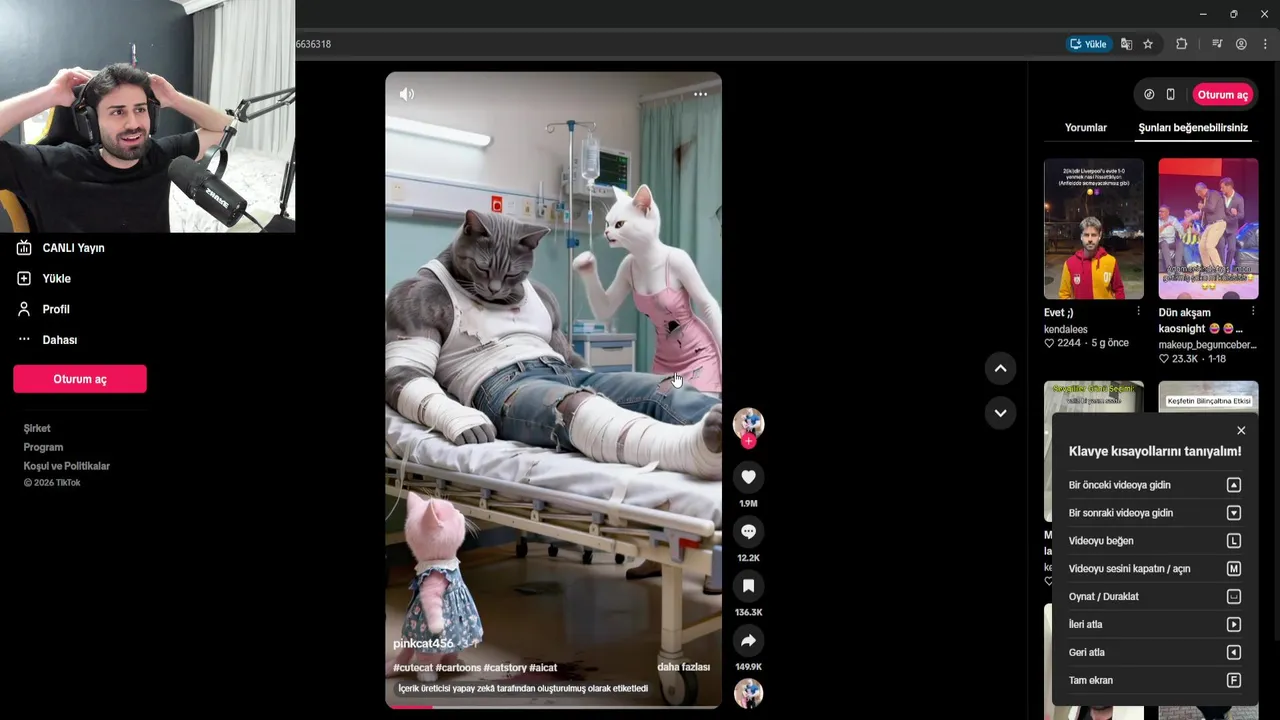Image resolution: width=1280 pixels, height=720 pixels.
Task: Click the up-arrow key for previous video shortcut
Action: (x=1234, y=485)
